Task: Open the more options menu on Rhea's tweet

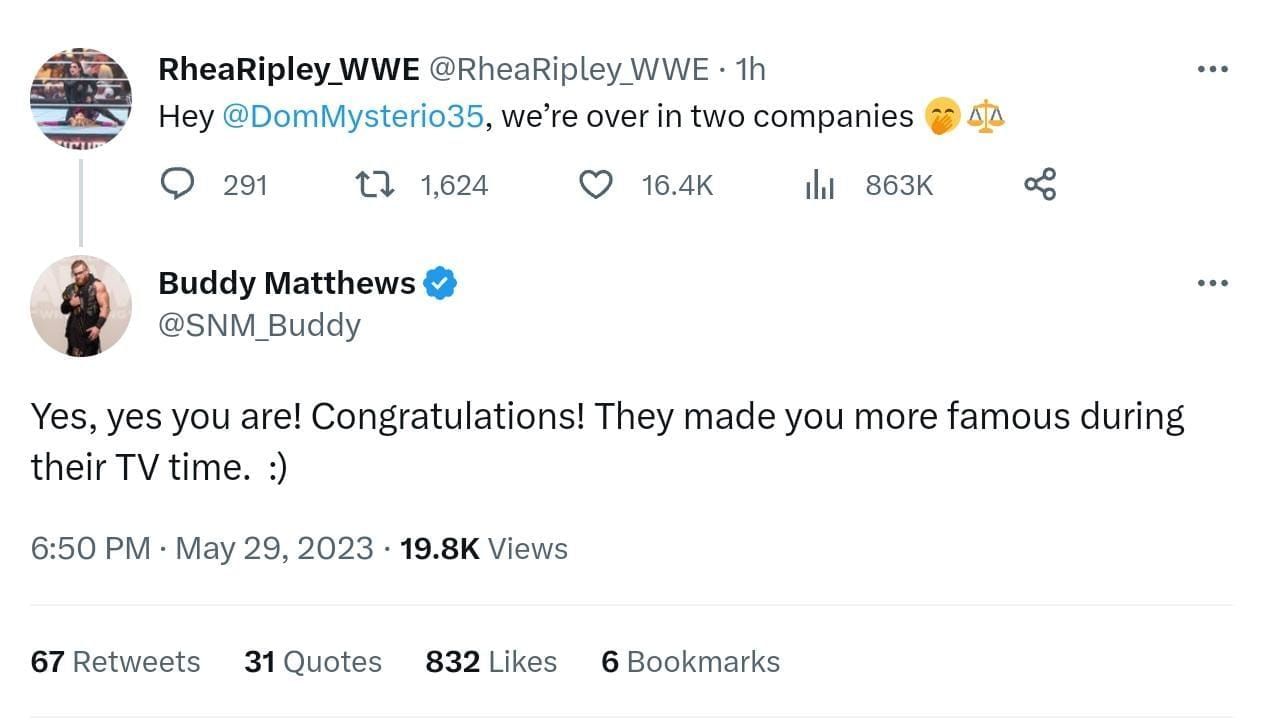Action: (x=1212, y=68)
